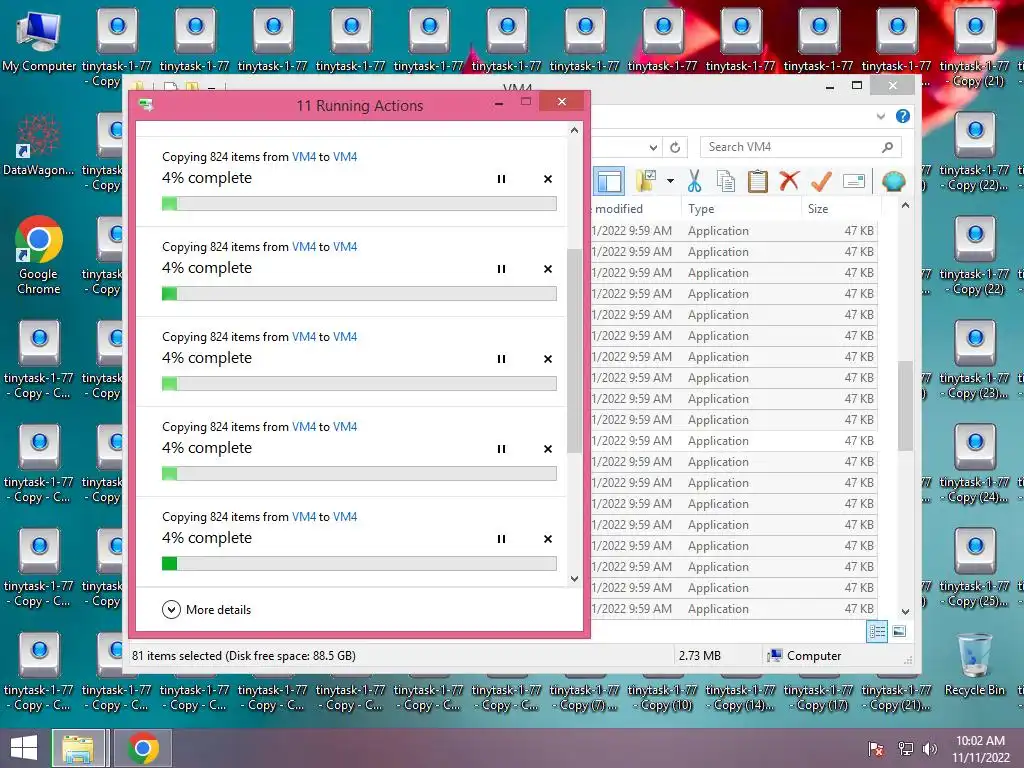Expand the ribbon using chevron near help

[881, 116]
